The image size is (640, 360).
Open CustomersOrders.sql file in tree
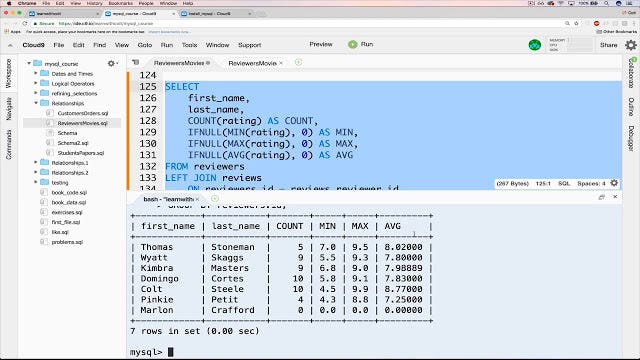tap(82, 113)
